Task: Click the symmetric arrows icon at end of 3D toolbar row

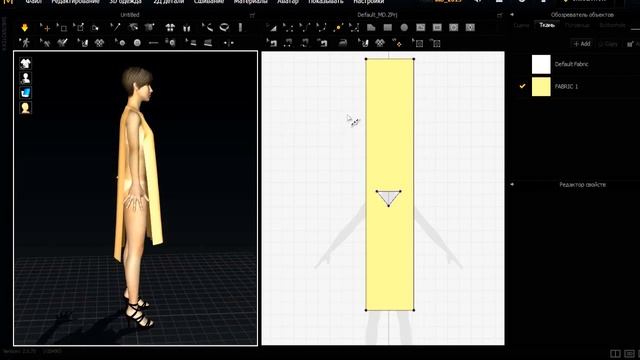Action: [229, 43]
